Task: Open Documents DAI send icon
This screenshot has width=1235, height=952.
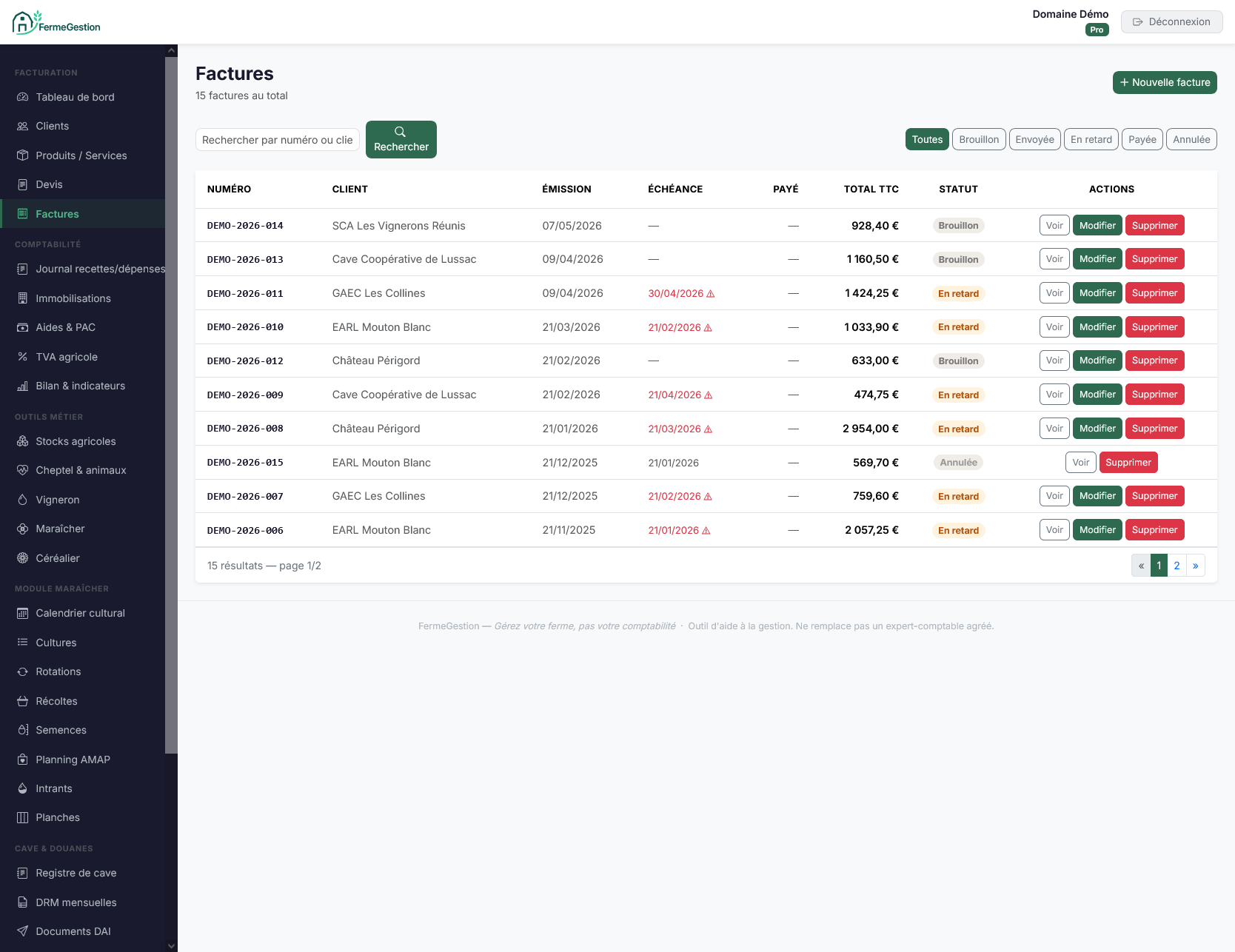Action: (x=22, y=931)
